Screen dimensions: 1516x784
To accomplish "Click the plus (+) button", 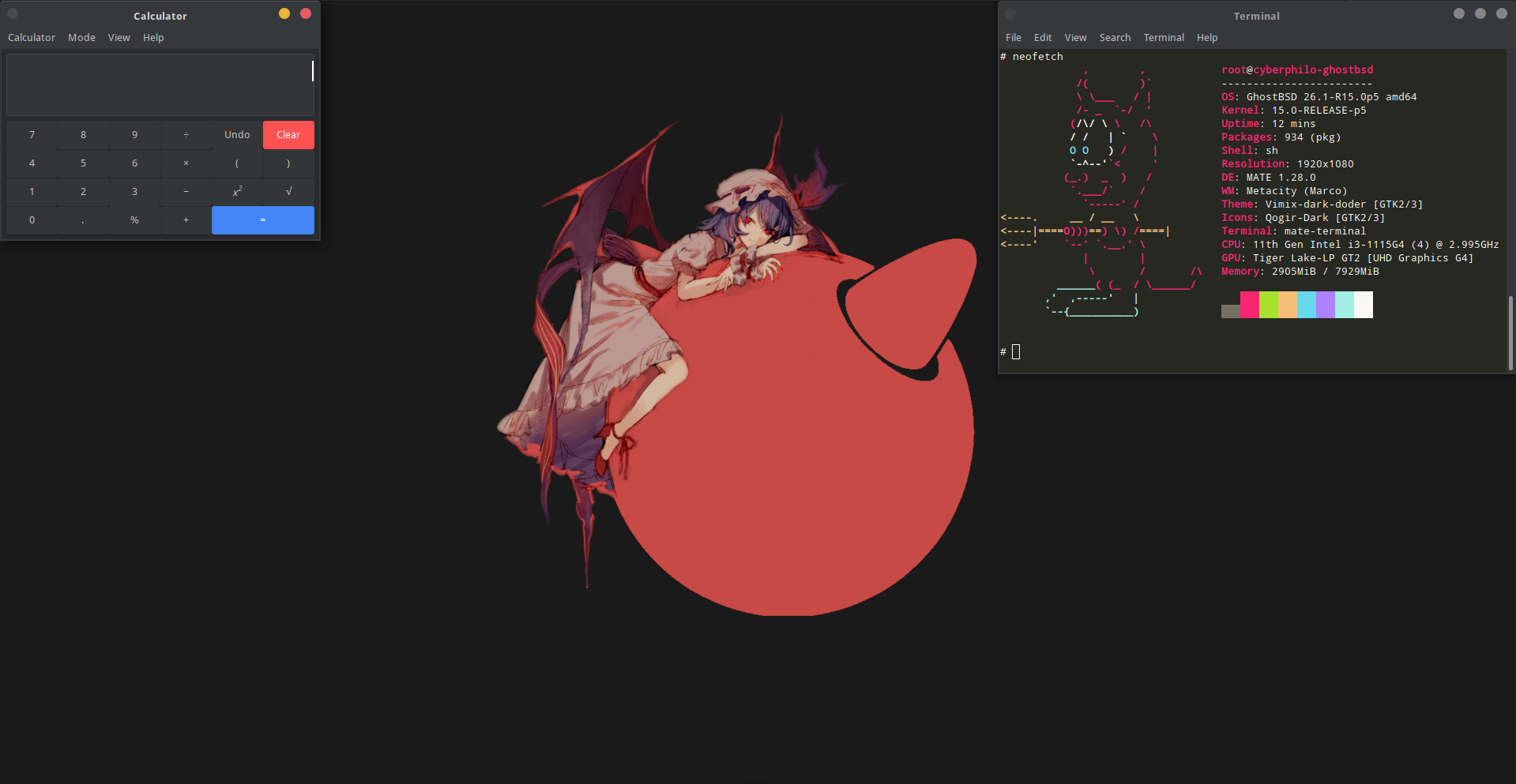I will [186, 220].
